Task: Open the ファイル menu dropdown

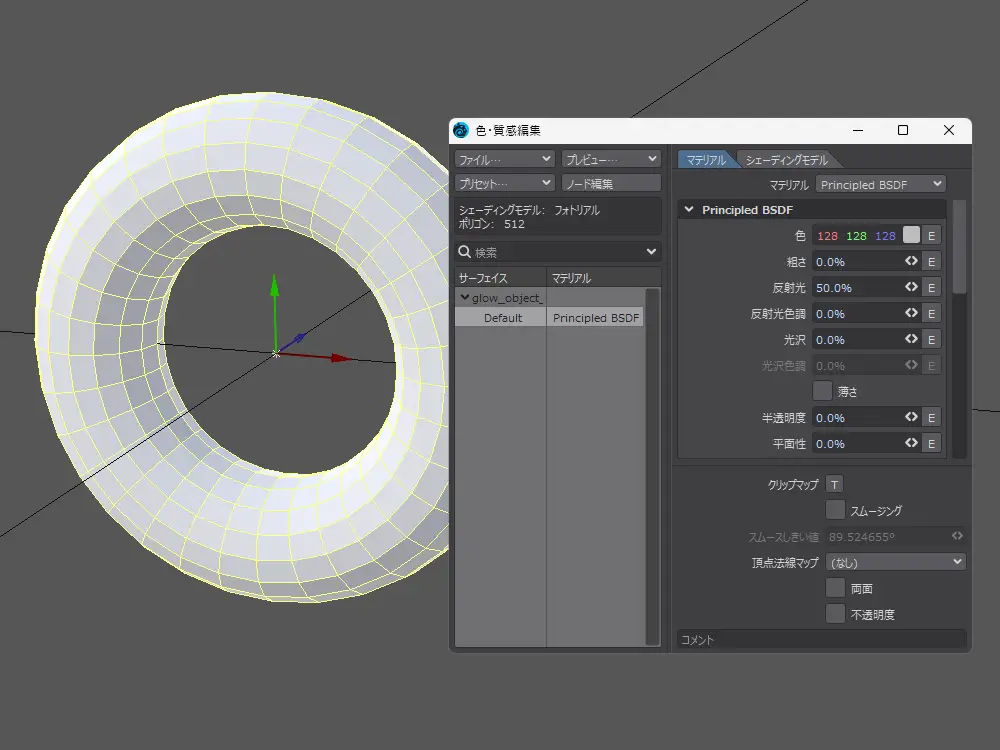Action: 504,159
